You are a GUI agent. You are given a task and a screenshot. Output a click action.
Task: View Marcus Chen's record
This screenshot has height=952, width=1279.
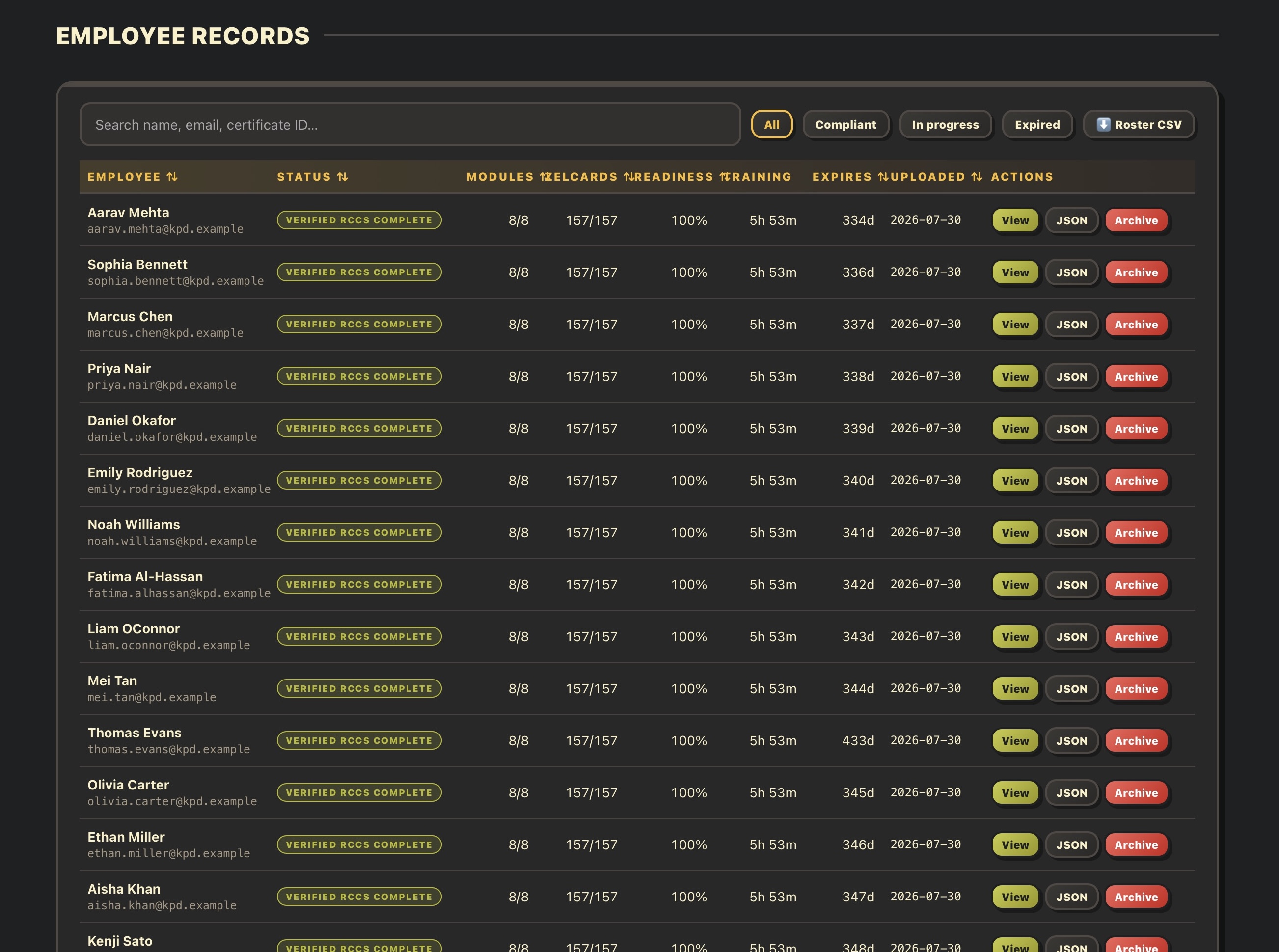1015,325
